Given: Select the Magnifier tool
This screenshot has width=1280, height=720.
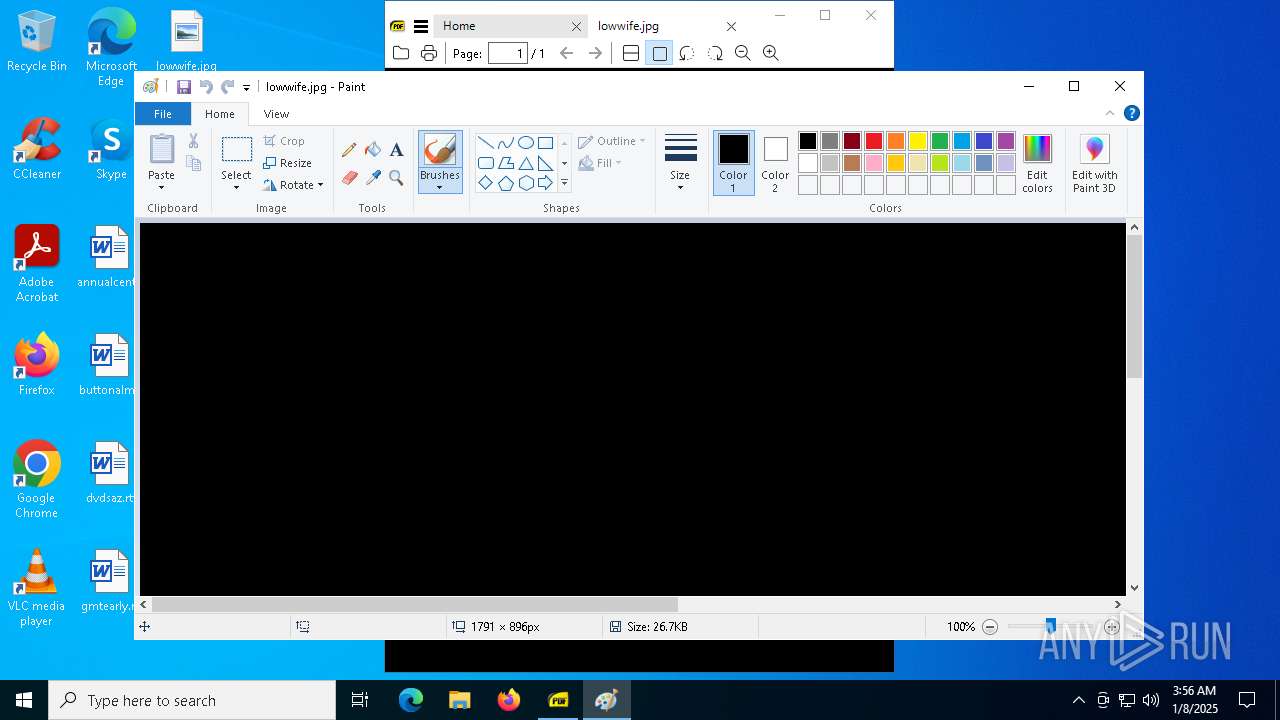Looking at the screenshot, I should [396, 178].
